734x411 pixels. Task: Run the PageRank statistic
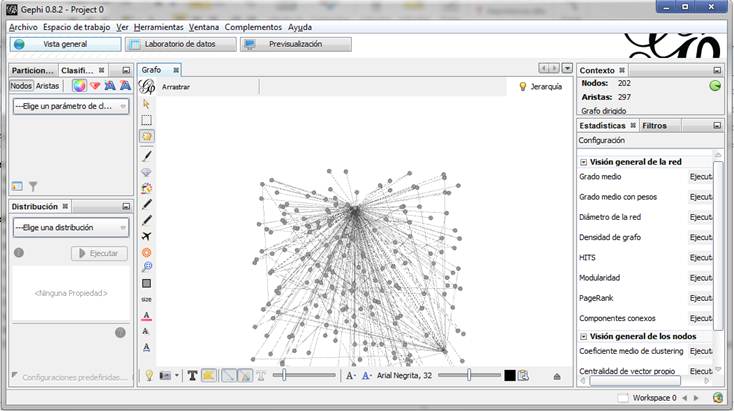pyautogui.click(x=700, y=298)
